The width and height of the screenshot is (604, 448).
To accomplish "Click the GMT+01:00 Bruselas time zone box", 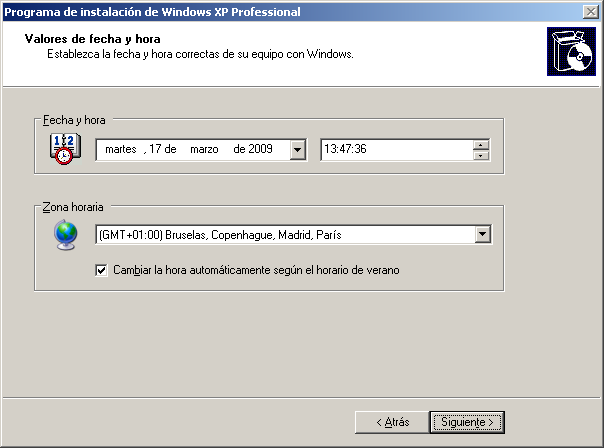I will point(285,234).
